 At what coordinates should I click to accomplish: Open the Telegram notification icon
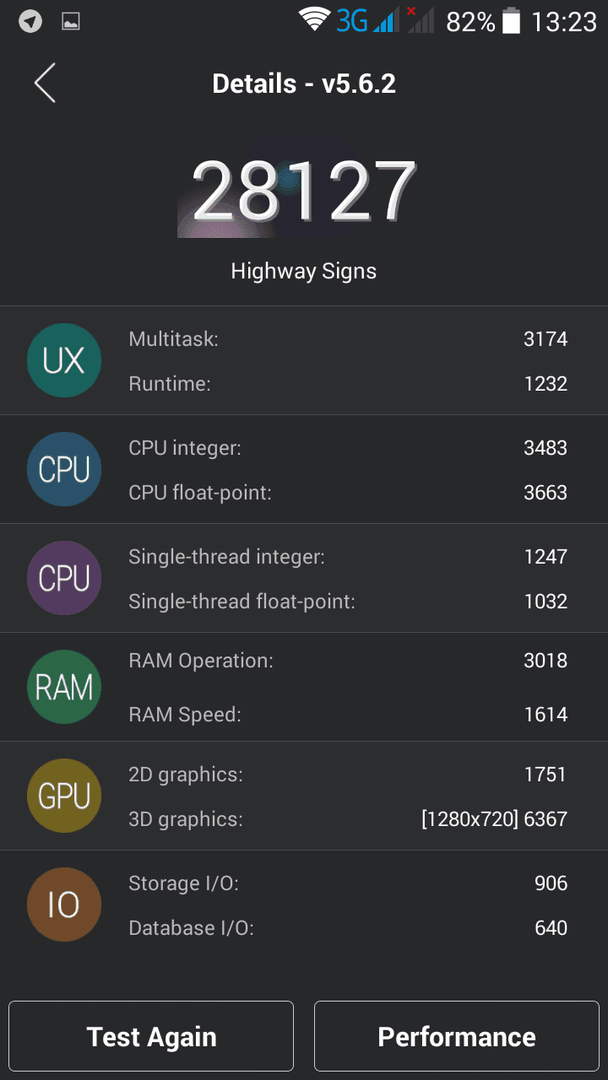[30, 22]
